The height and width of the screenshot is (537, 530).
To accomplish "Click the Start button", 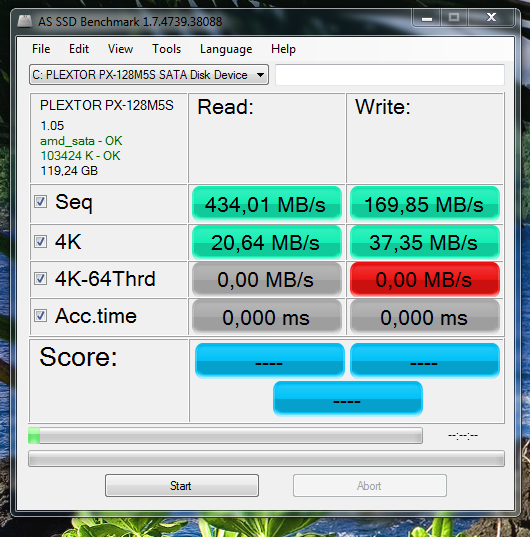I will pyautogui.click(x=182, y=485).
